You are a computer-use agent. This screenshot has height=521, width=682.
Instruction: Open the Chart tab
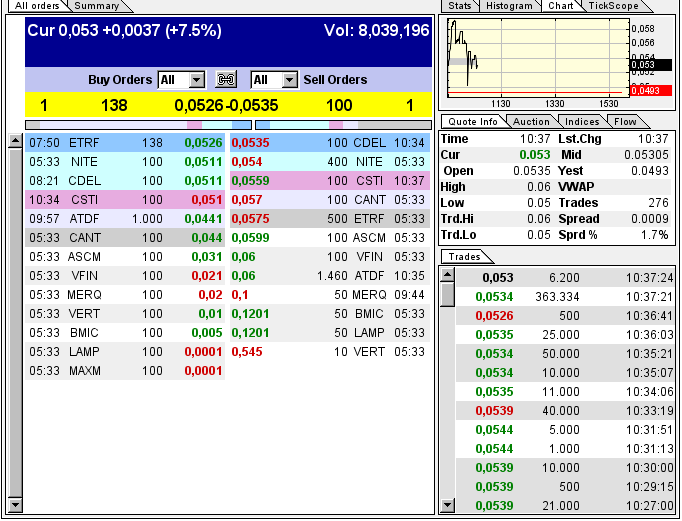pos(560,6)
